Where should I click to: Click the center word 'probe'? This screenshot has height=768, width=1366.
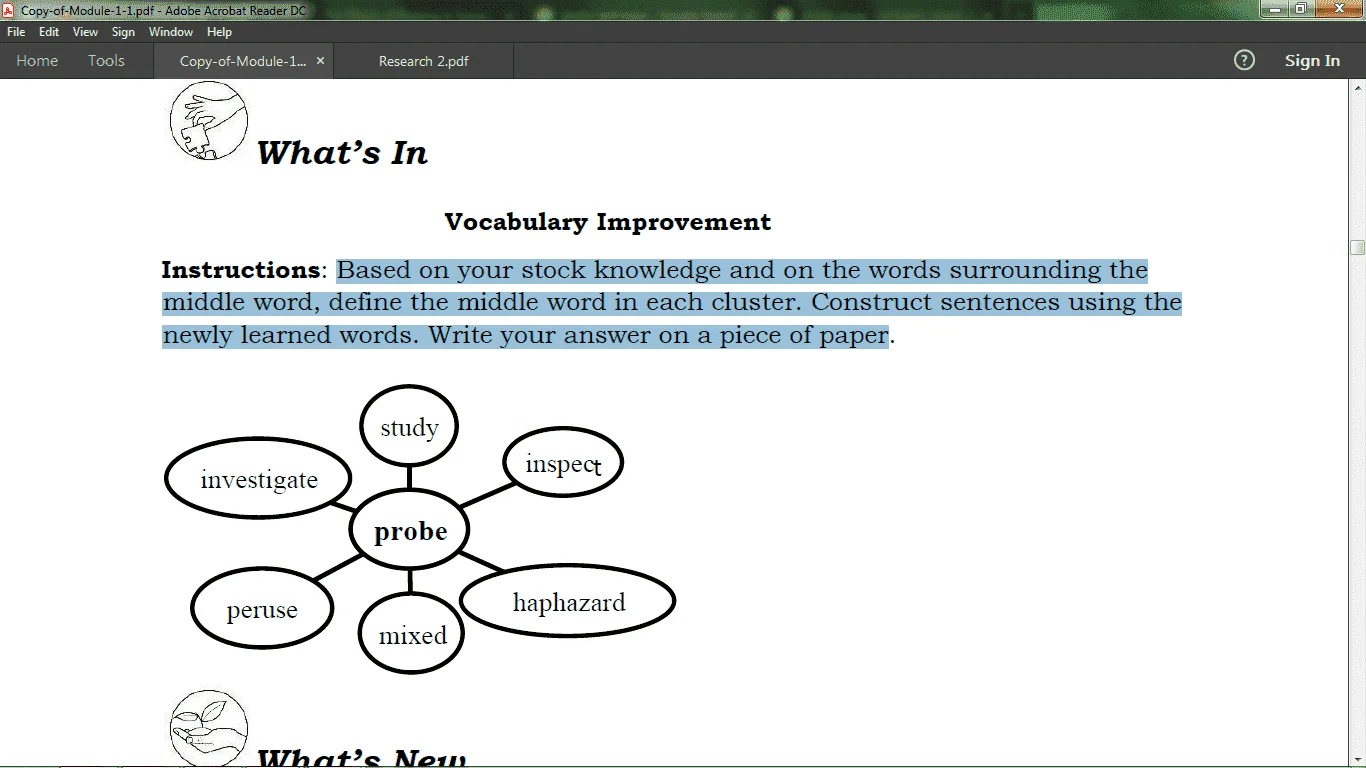410,532
